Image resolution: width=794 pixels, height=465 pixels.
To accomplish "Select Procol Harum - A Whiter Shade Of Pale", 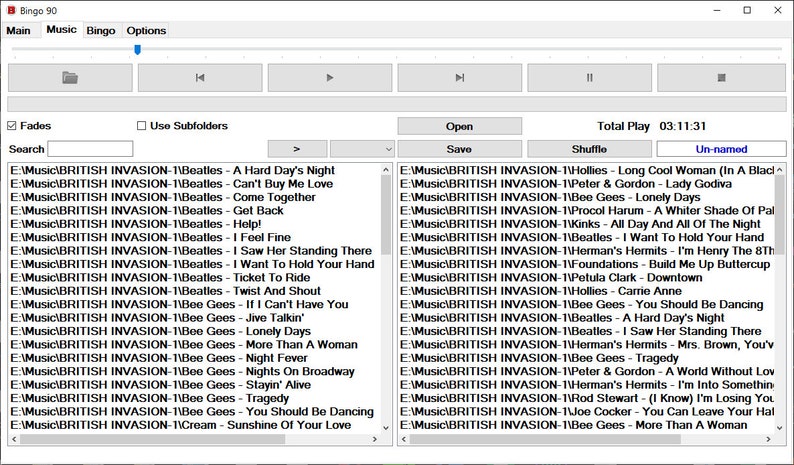I will pyautogui.click(x=587, y=211).
